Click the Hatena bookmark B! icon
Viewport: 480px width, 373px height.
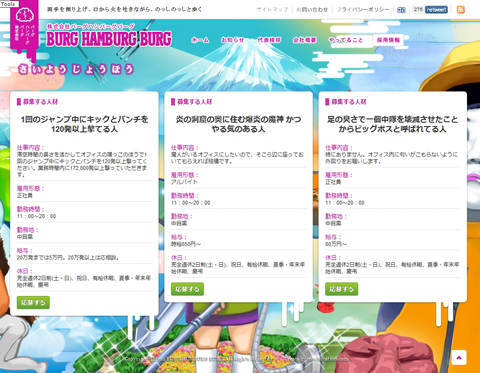tap(401, 10)
